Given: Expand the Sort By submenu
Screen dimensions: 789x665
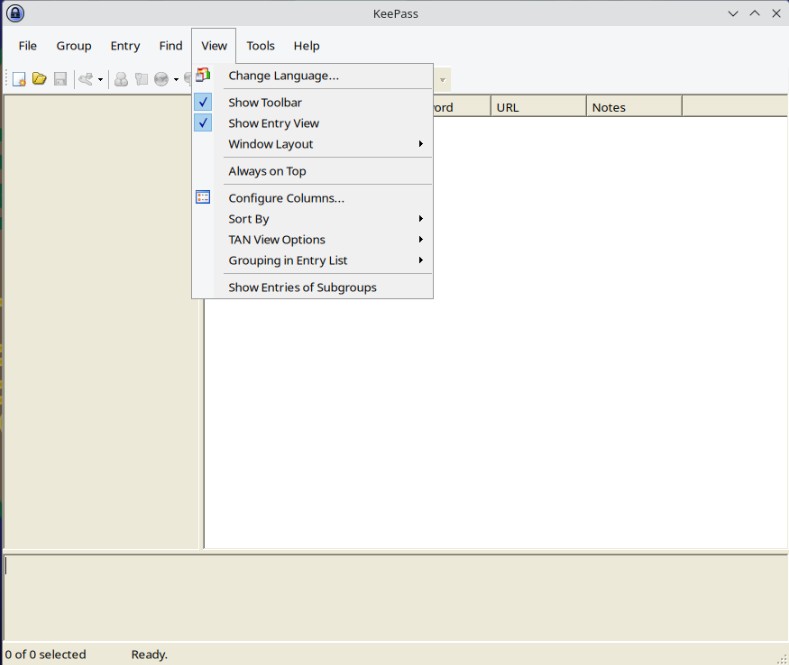Looking at the screenshot, I should tap(312, 219).
